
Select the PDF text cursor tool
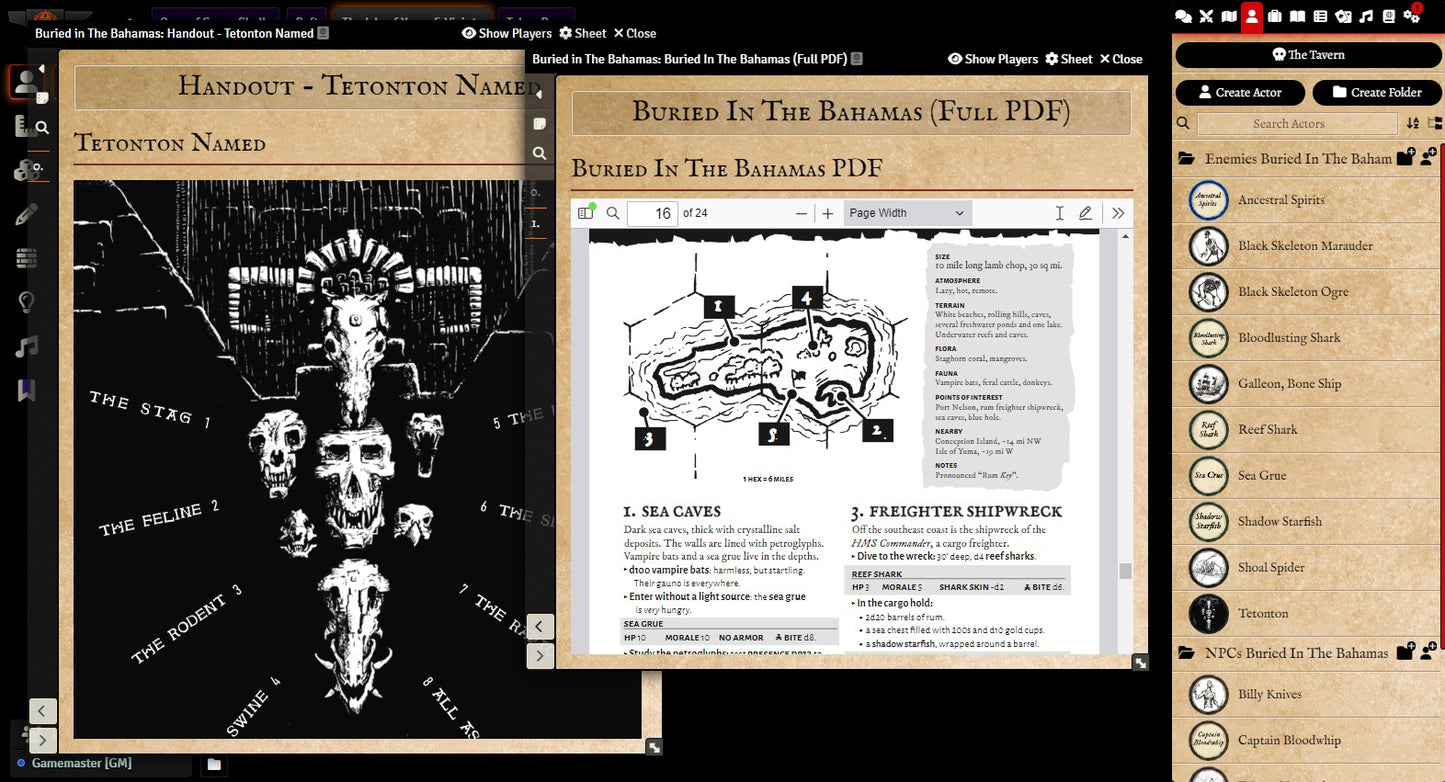[x=1059, y=213]
